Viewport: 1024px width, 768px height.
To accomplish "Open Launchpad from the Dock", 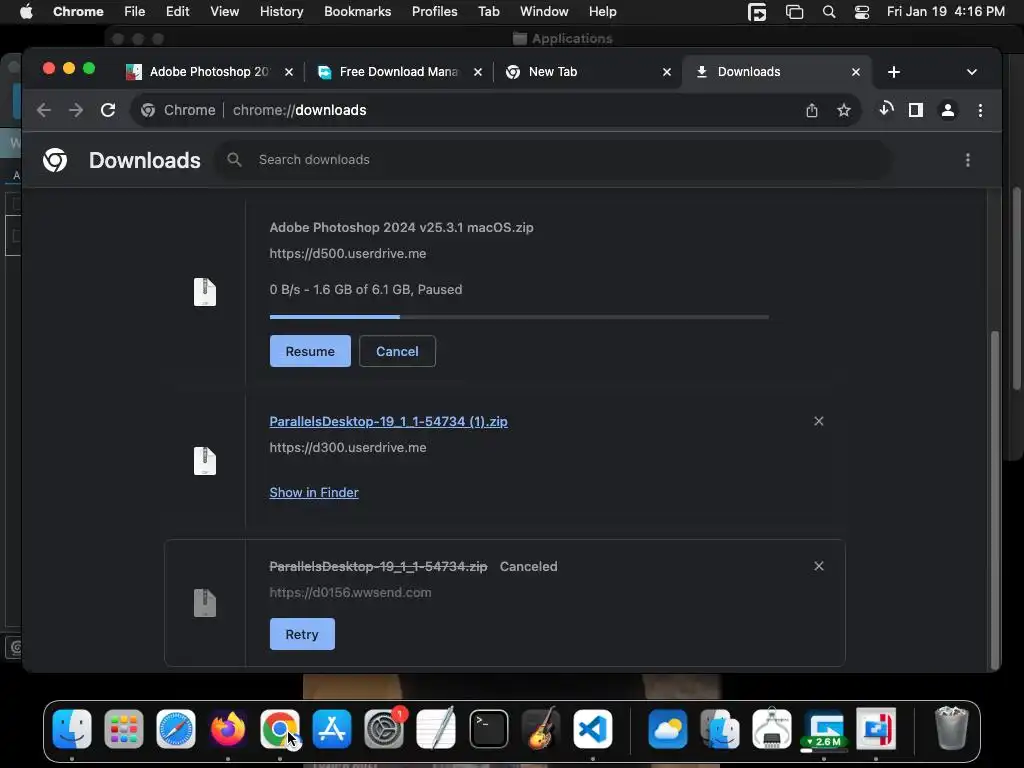I will point(123,729).
